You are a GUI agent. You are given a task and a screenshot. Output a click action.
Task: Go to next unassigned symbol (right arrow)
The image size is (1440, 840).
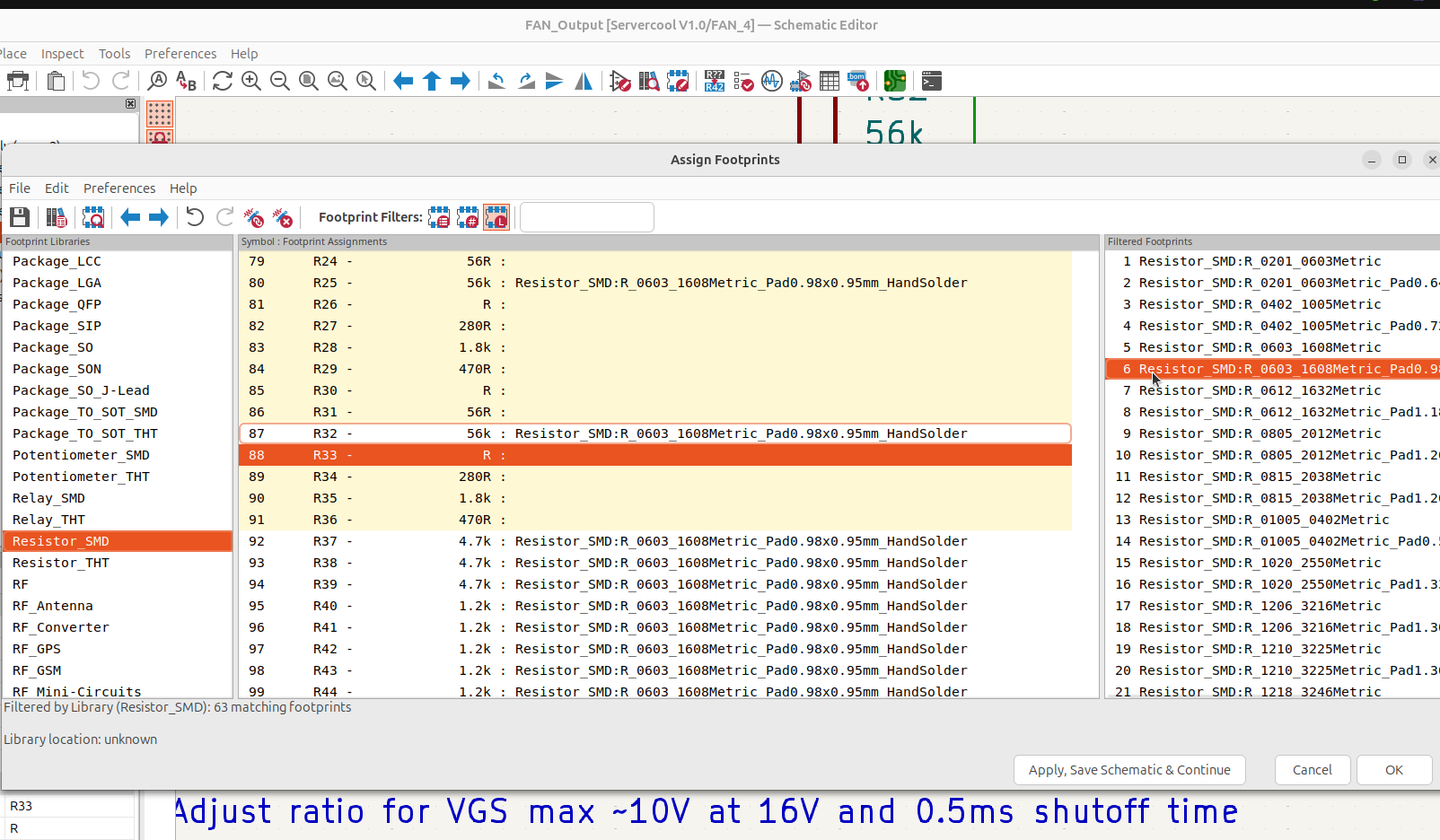159,217
